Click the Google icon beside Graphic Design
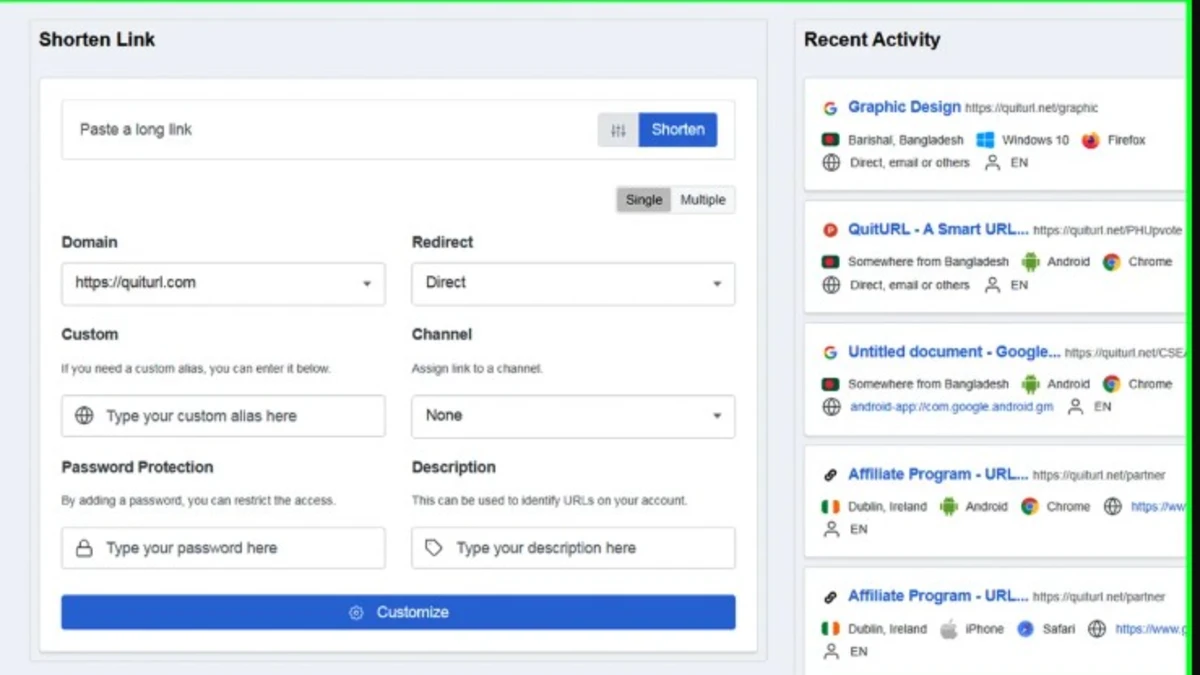This screenshot has width=1200, height=675. [830, 108]
